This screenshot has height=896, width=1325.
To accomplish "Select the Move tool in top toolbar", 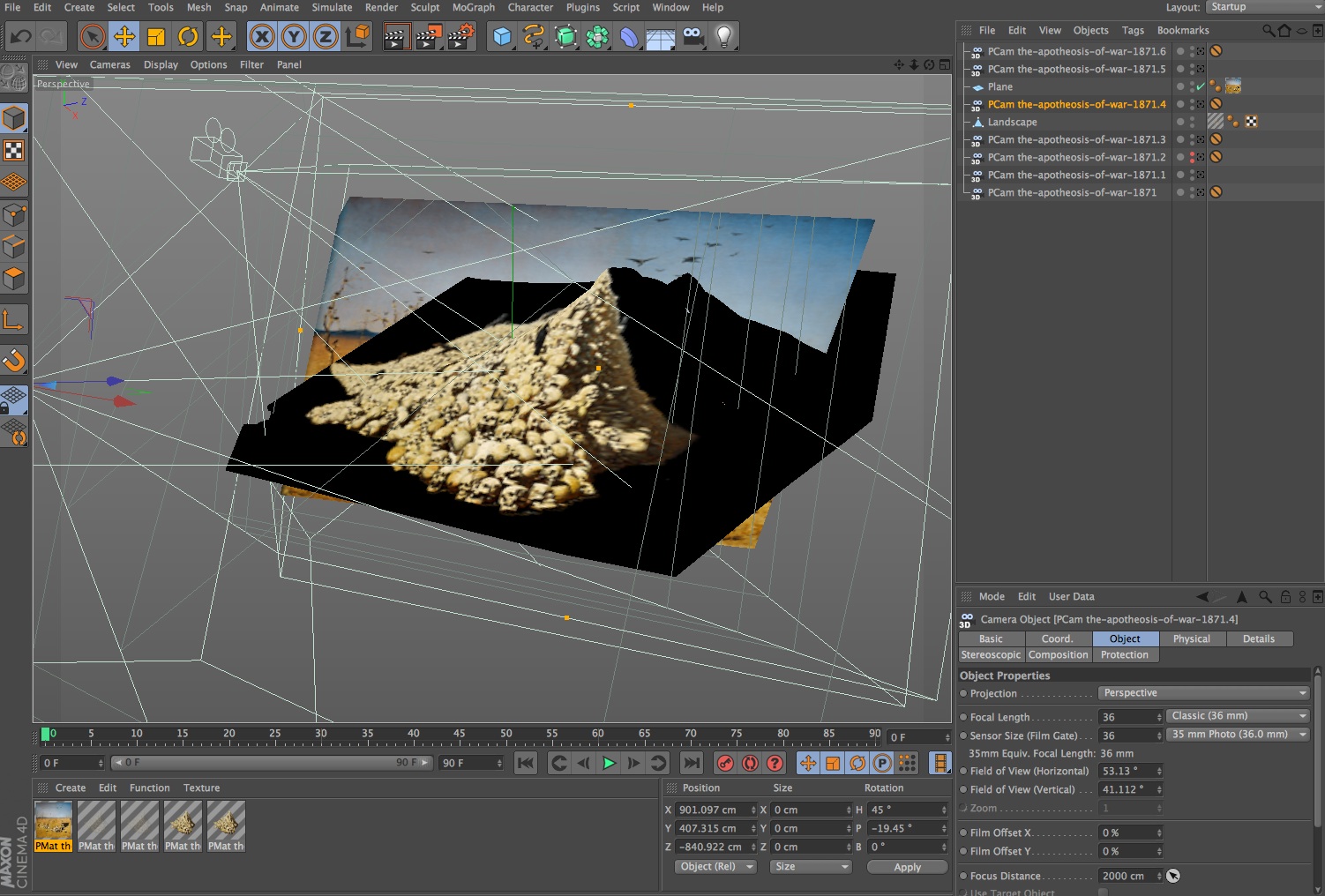I will click(x=124, y=37).
